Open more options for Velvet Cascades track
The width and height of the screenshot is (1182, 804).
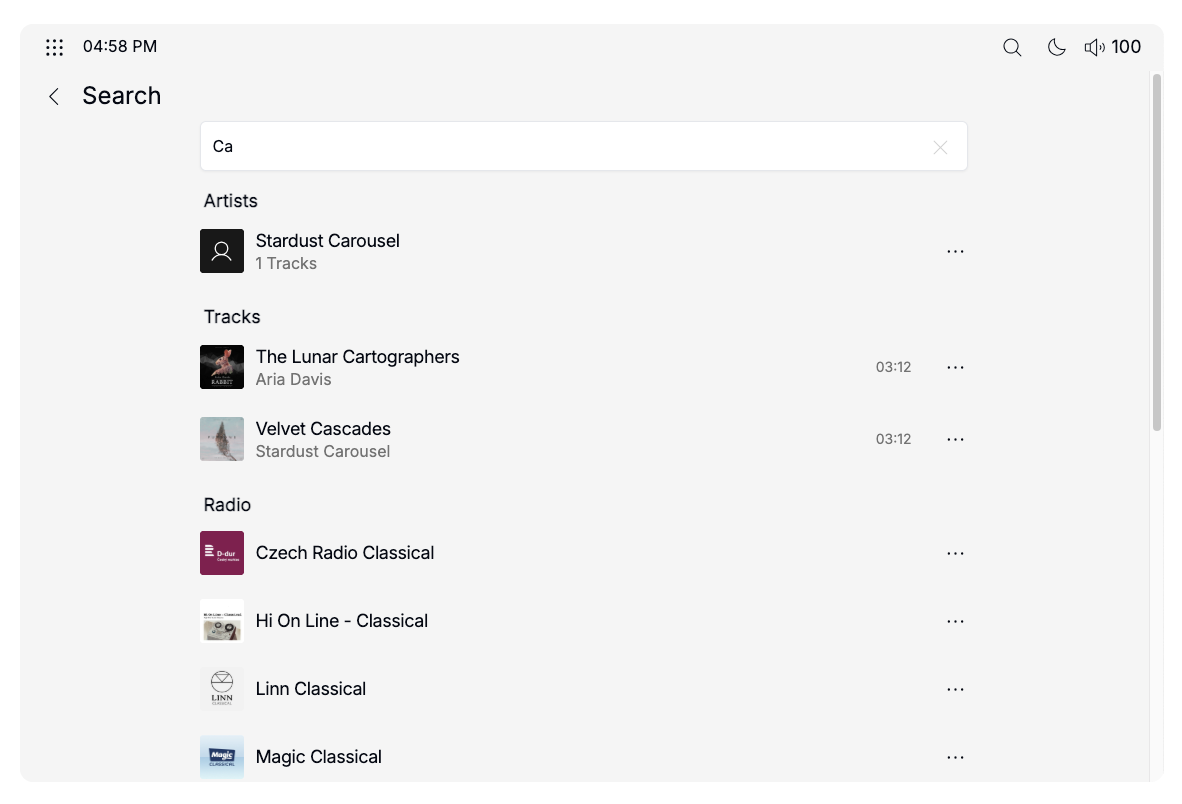pyautogui.click(x=955, y=439)
